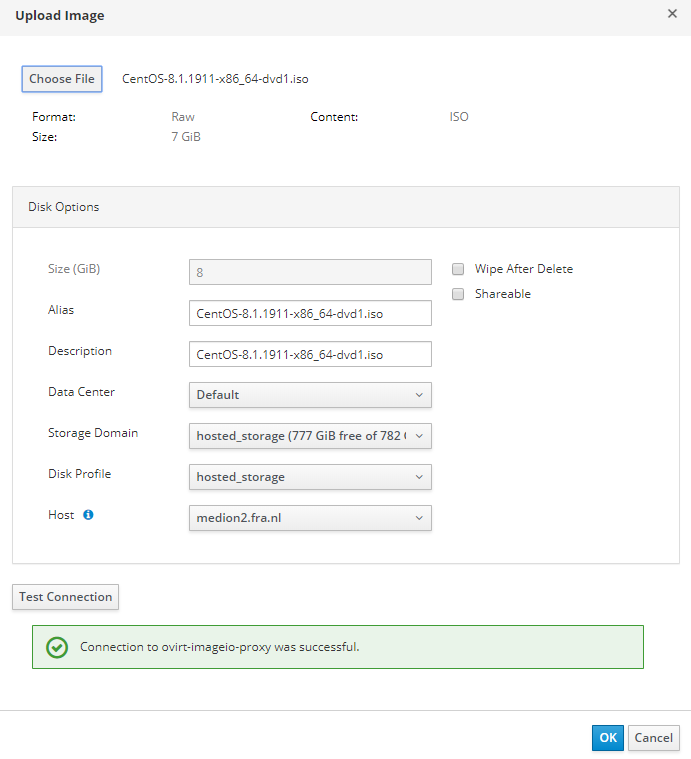Open the Data Center dropdown
The height and width of the screenshot is (759, 691).
pyautogui.click(x=310, y=395)
